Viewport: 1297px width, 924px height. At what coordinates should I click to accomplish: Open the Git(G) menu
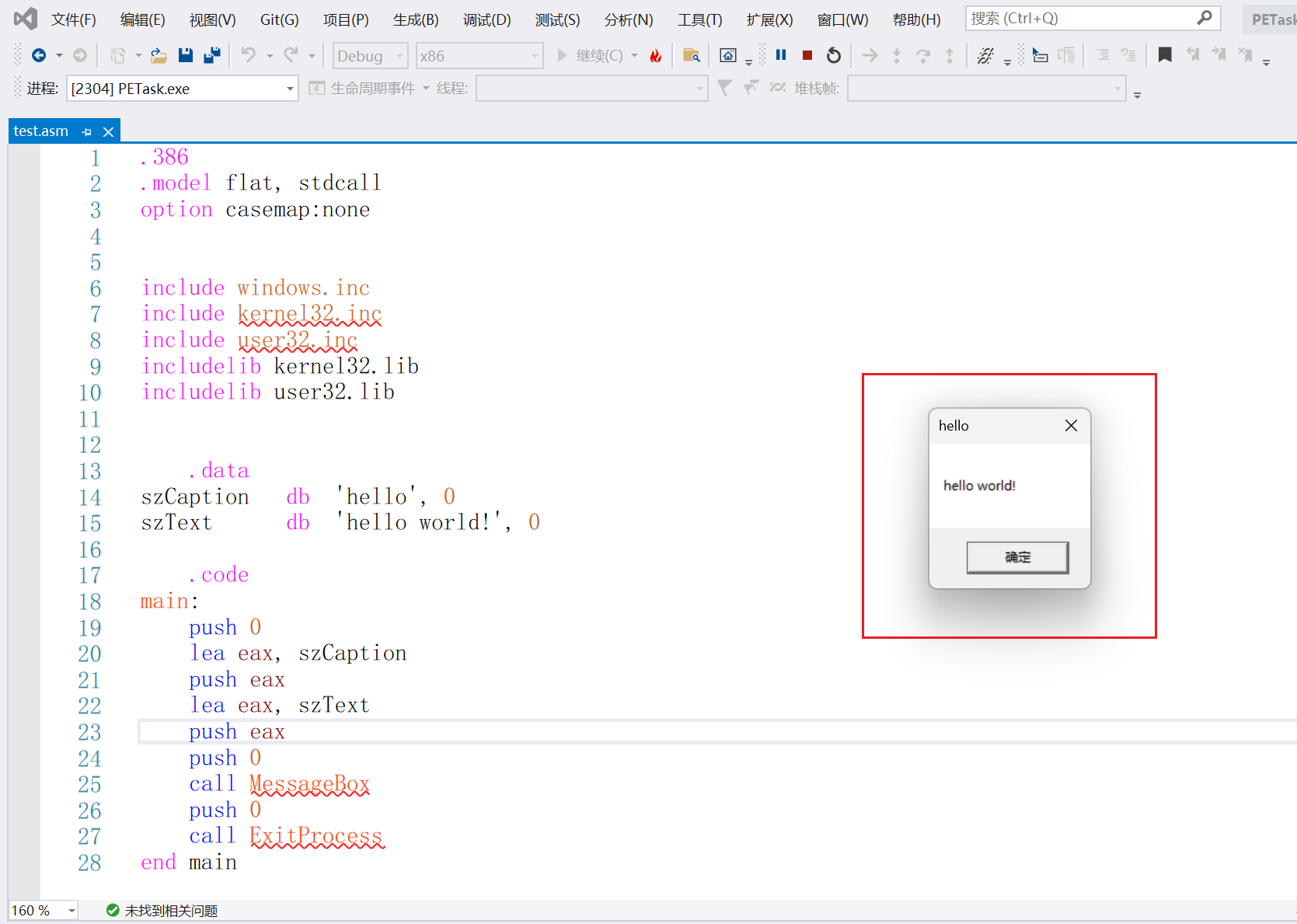[x=280, y=19]
